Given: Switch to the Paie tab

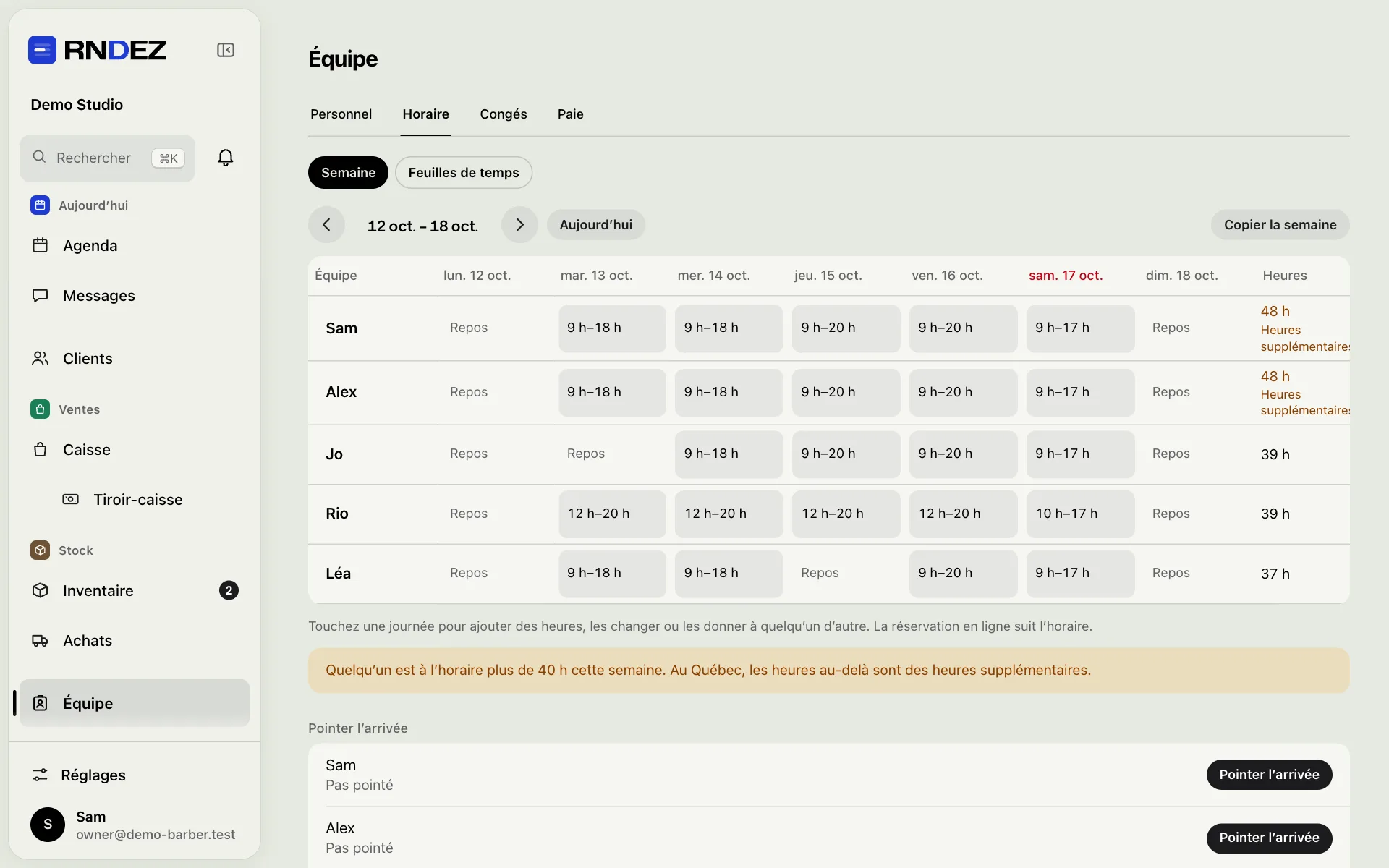Looking at the screenshot, I should 570,114.
